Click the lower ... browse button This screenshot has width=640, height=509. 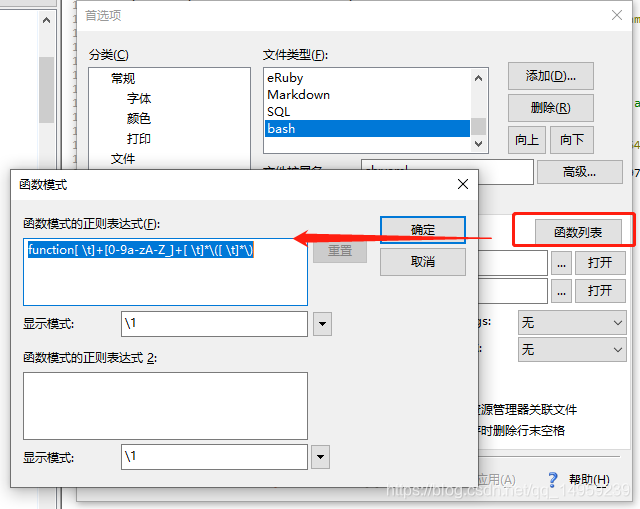click(x=561, y=291)
